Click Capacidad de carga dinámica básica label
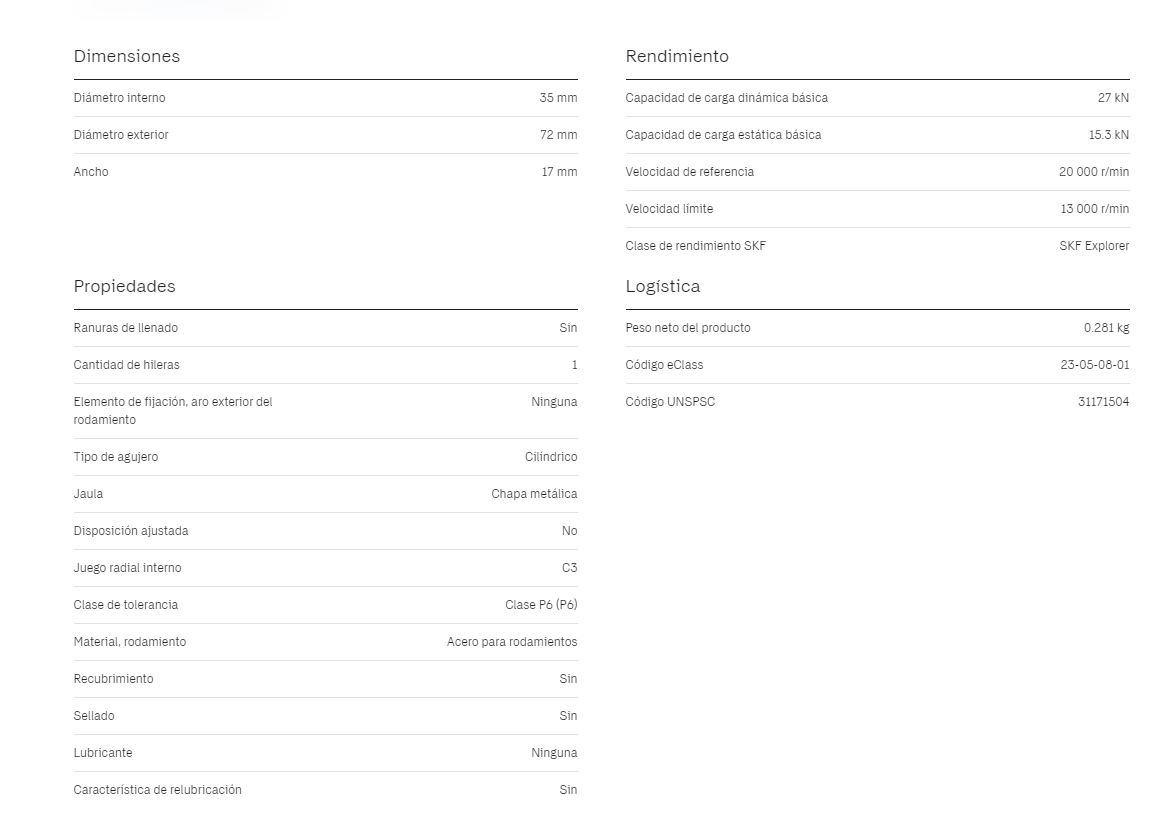Screen dimensions: 1160x834 [726, 98]
